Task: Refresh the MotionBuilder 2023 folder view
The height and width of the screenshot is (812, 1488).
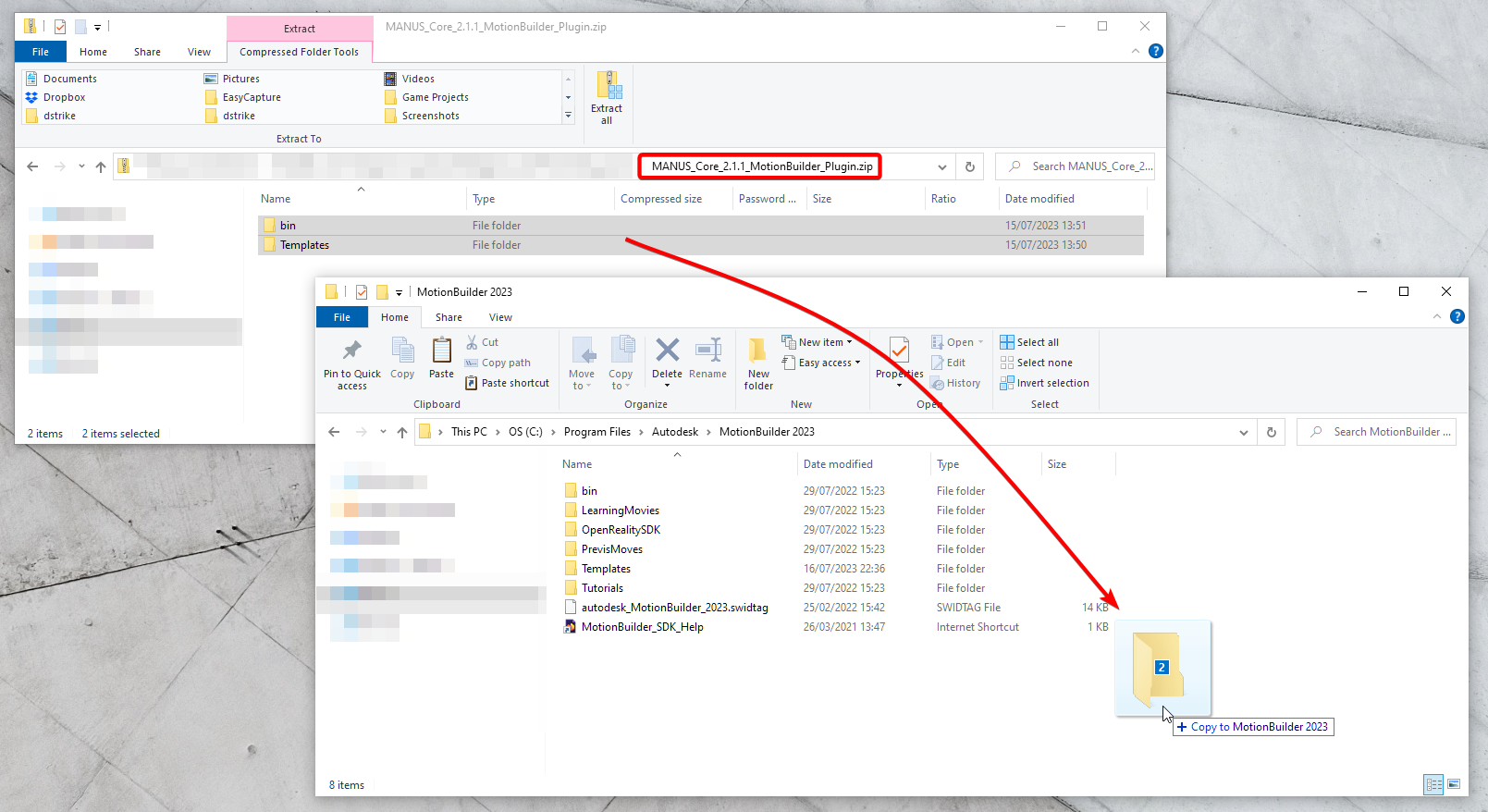Action: 1271,432
